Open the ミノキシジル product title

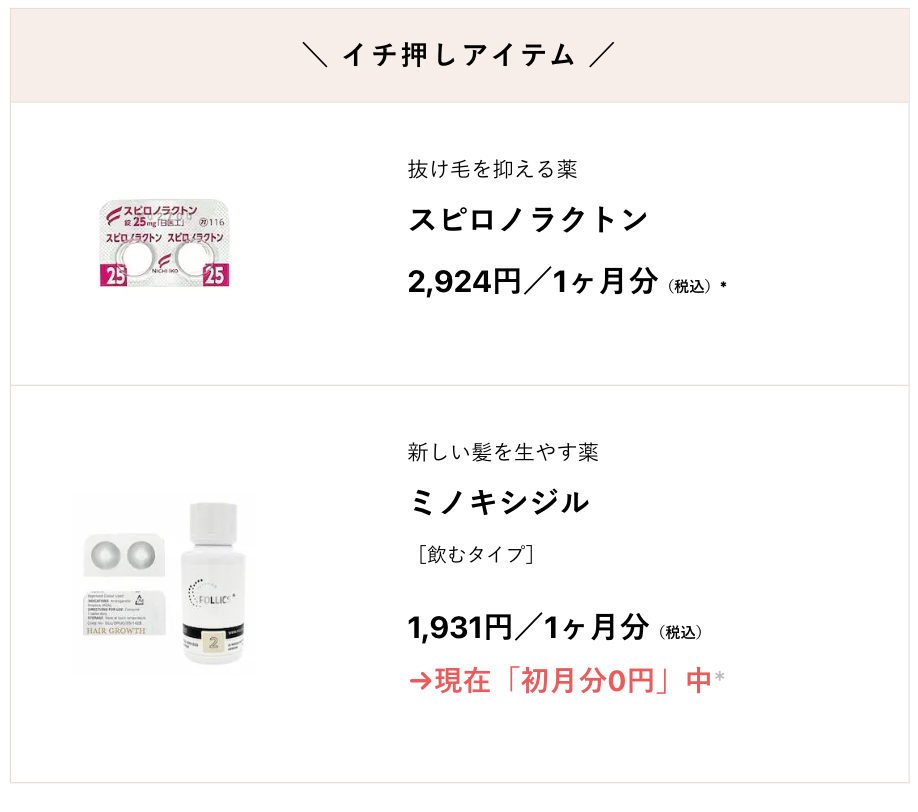pyautogui.click(x=499, y=502)
